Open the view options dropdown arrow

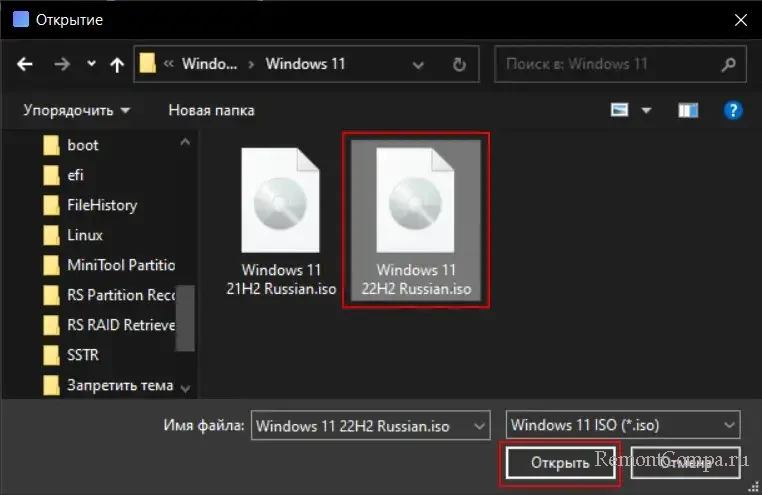click(646, 111)
